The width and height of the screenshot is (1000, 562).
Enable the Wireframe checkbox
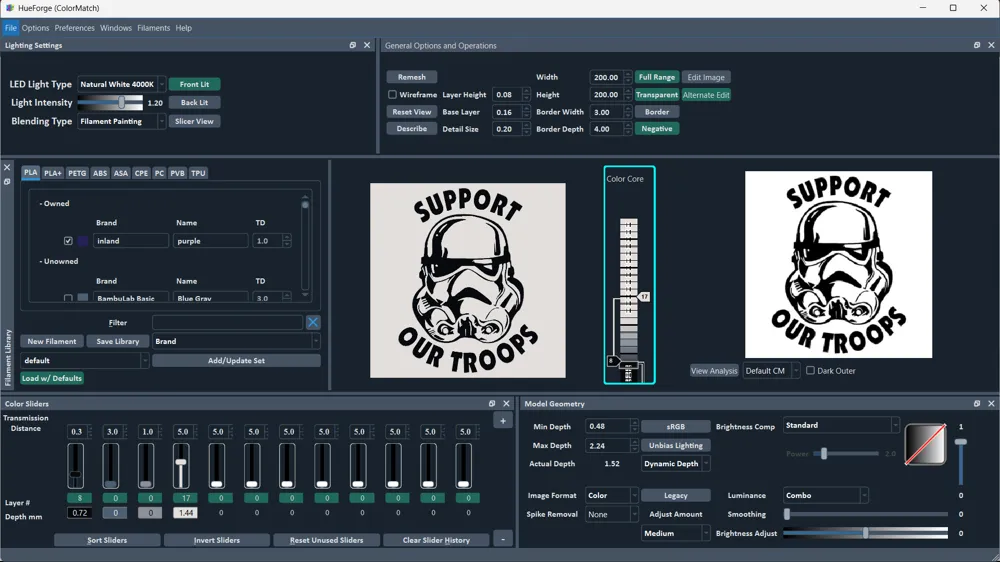coord(392,94)
